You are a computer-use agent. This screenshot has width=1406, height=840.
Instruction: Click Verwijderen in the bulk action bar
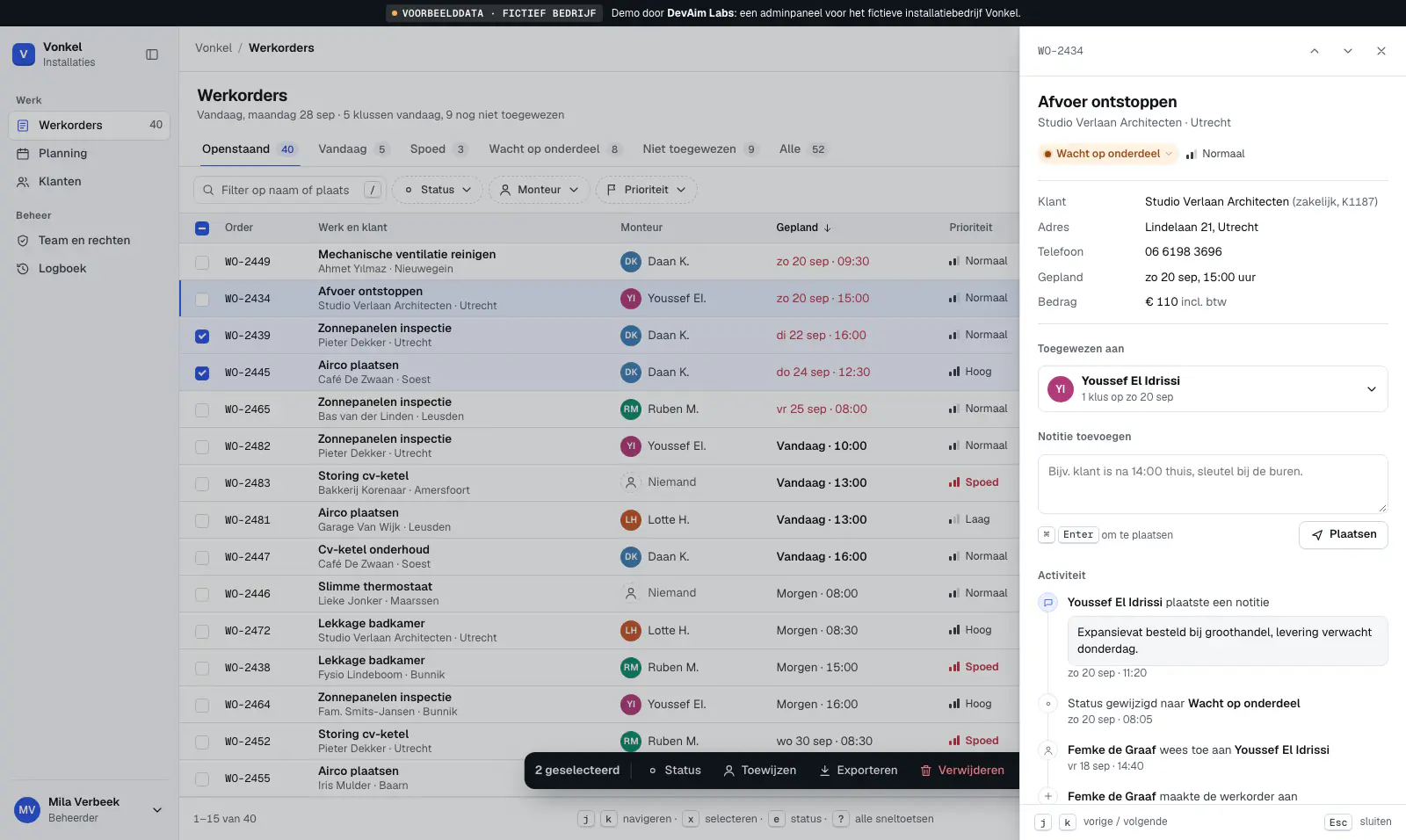pyautogui.click(x=962, y=771)
